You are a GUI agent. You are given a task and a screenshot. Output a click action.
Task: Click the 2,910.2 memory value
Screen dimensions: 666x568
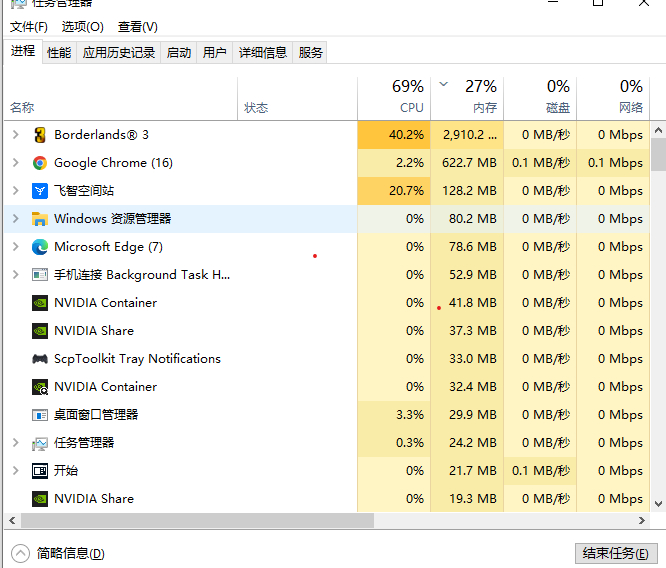tap(469, 135)
